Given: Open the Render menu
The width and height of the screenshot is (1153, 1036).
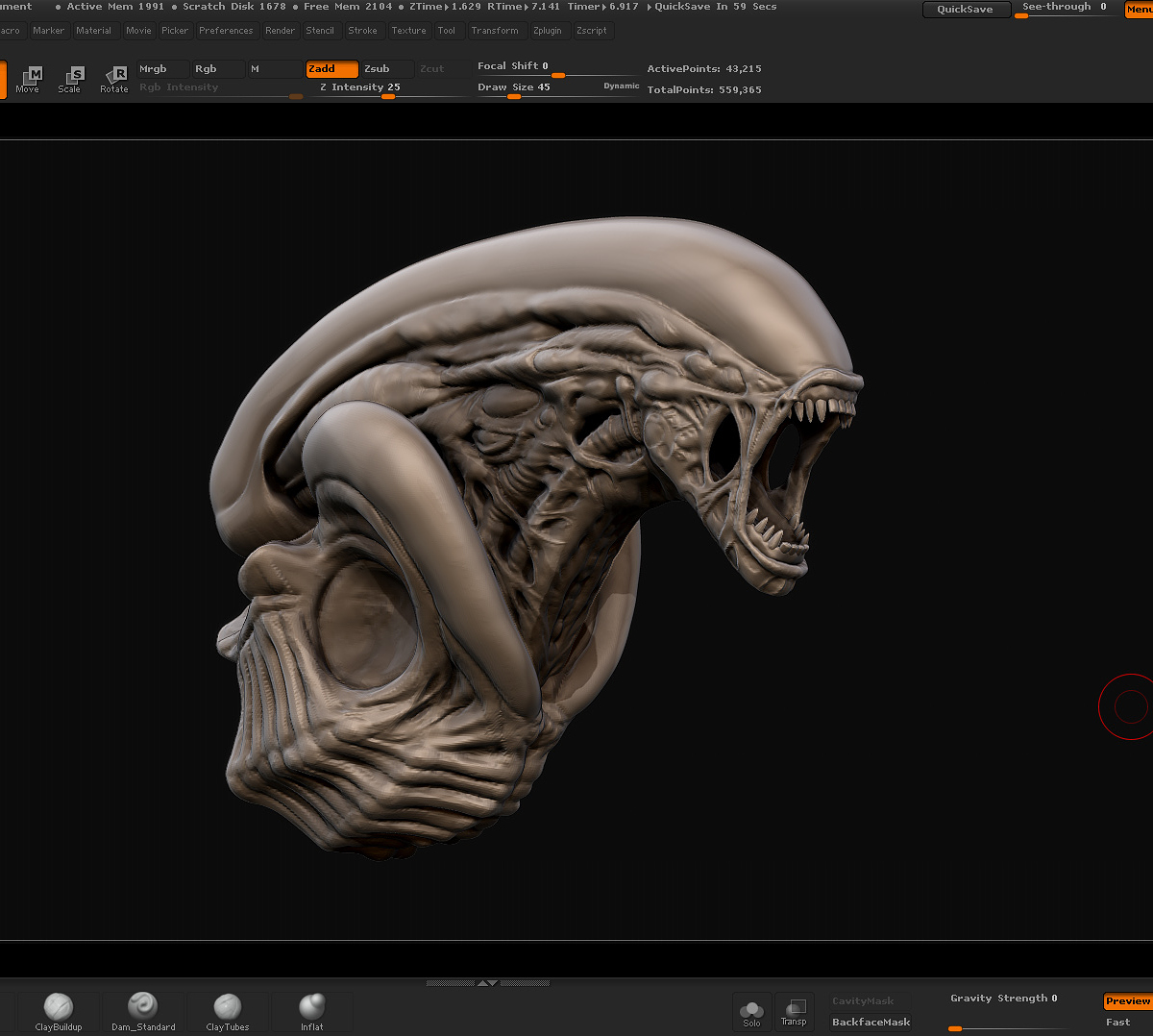Looking at the screenshot, I should click(x=281, y=31).
